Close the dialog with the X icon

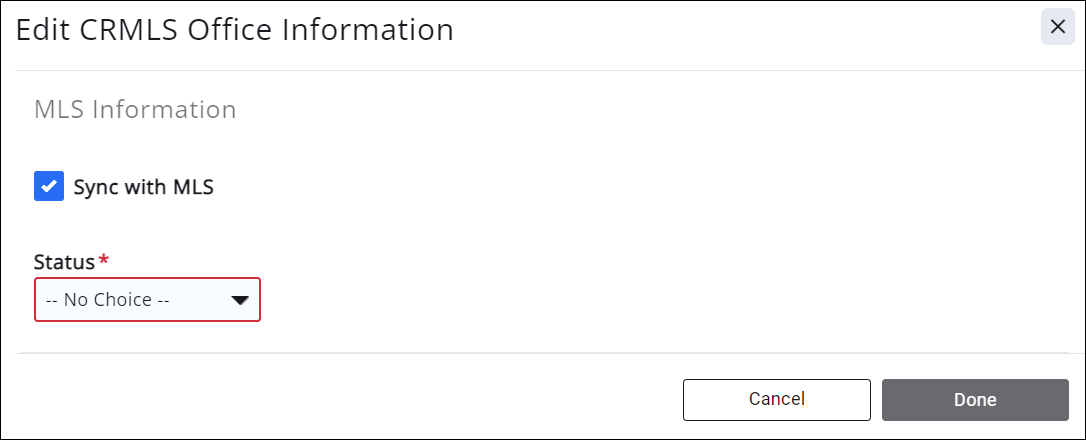[1057, 27]
